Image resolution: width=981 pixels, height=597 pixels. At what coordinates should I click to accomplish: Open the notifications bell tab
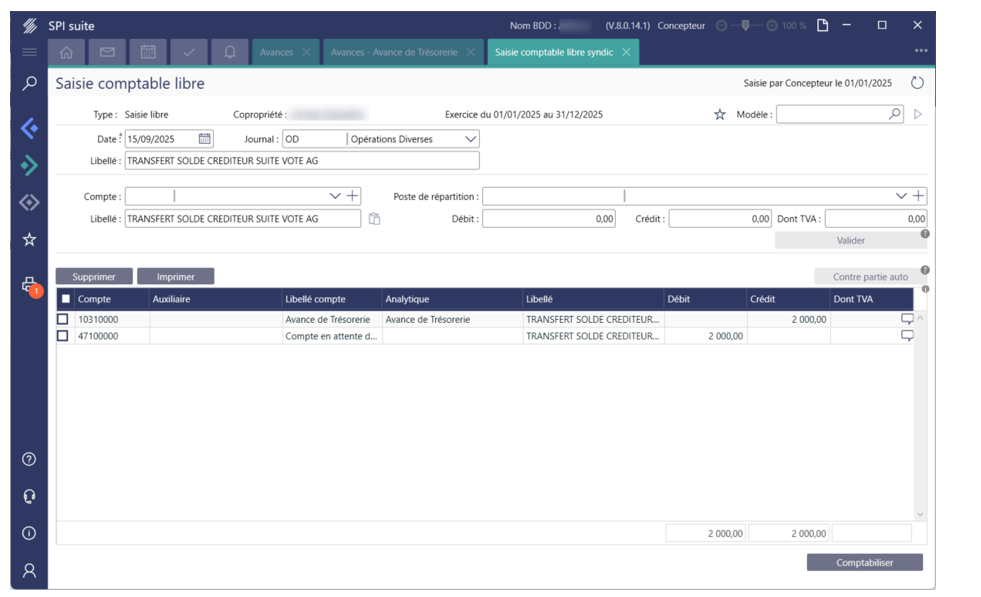[x=230, y=52]
